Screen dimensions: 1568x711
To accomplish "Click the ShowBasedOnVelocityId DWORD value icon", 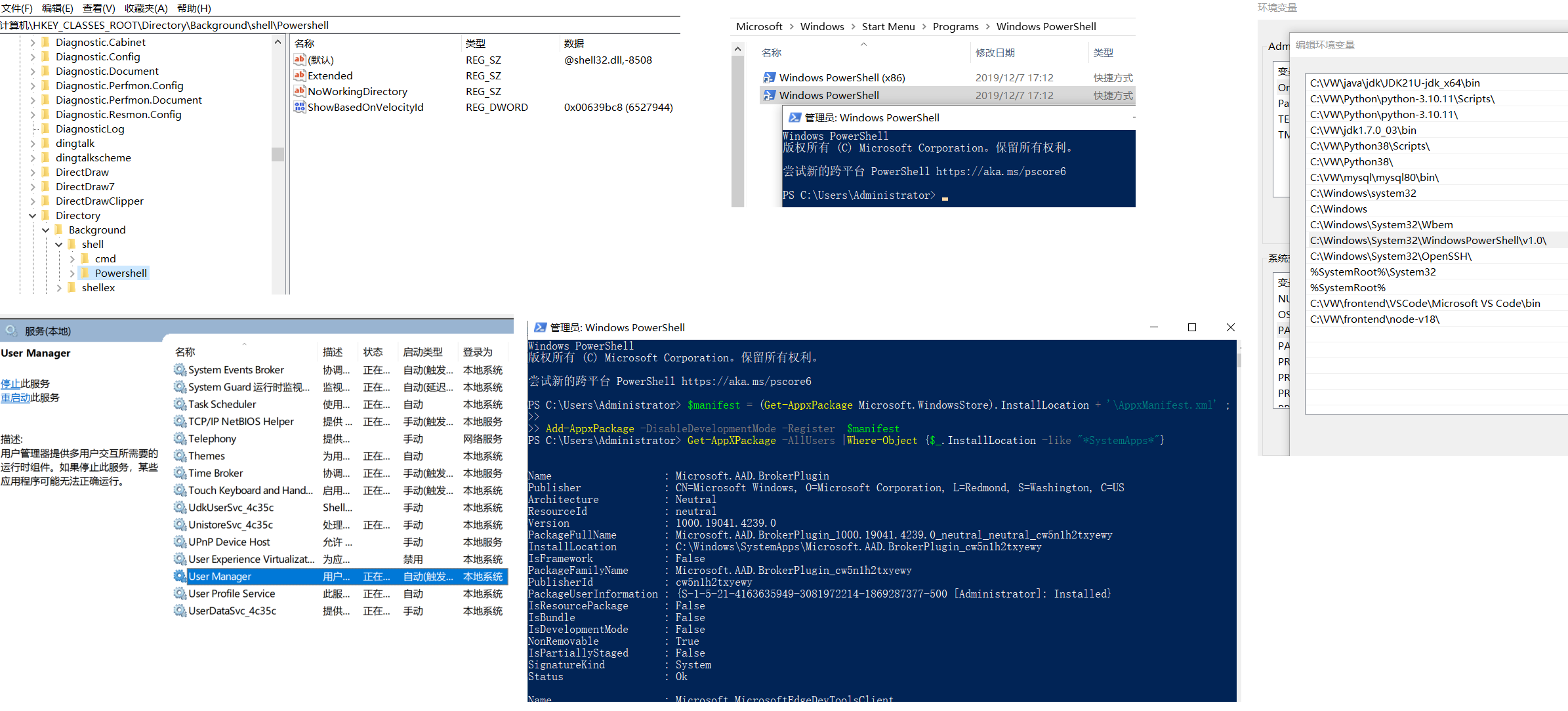I will (x=299, y=107).
